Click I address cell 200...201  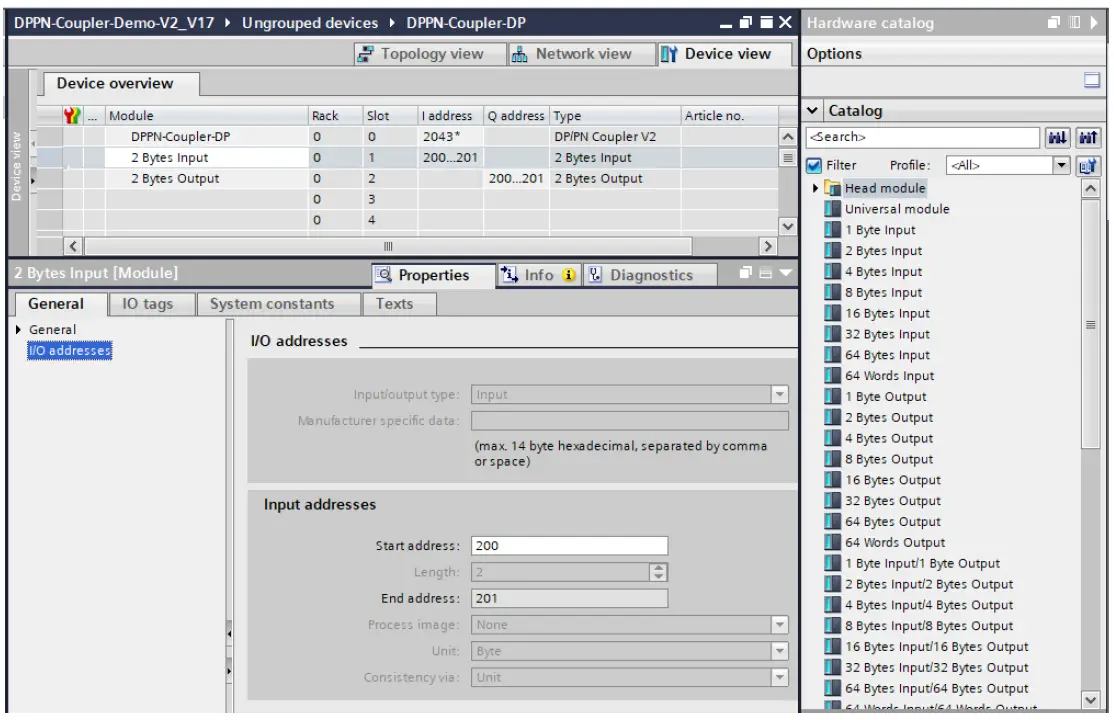[450, 158]
